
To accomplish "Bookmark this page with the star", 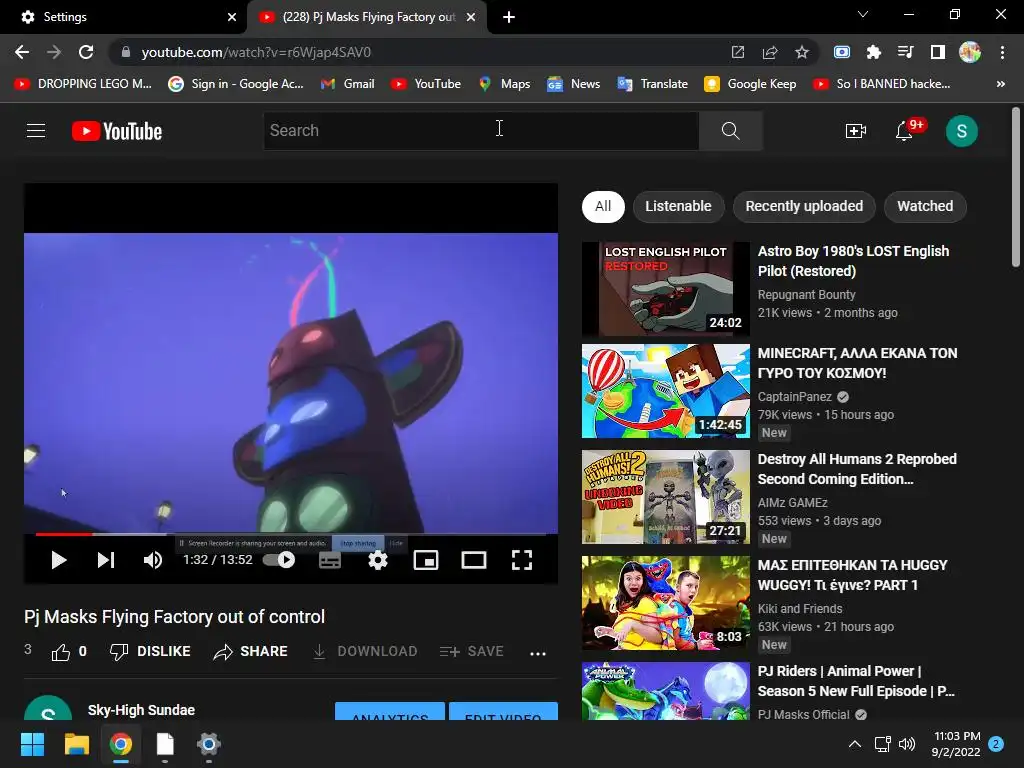I will click(x=802, y=52).
